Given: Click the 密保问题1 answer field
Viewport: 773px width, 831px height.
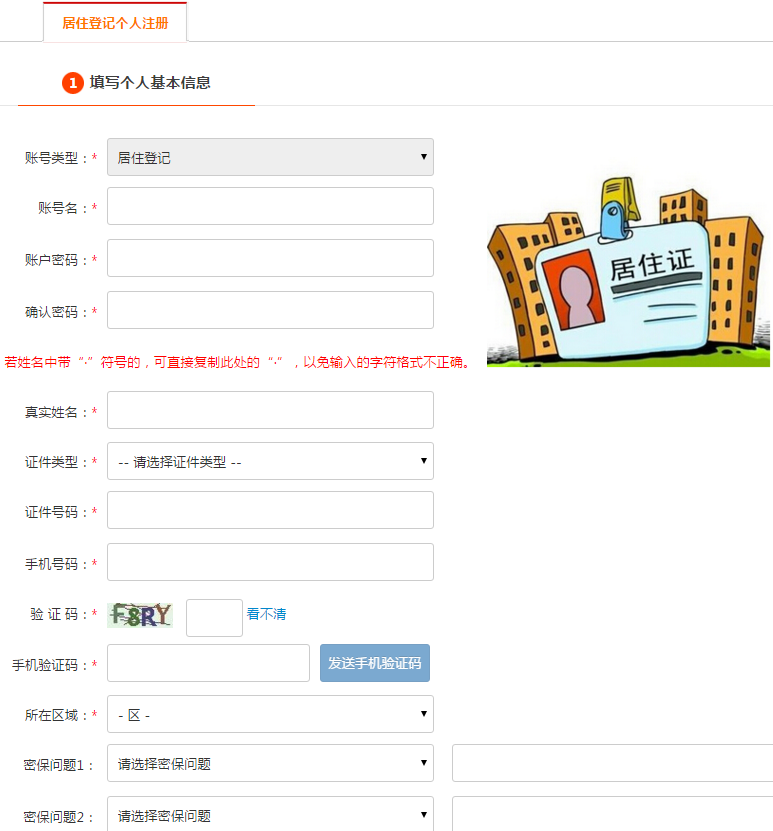Looking at the screenshot, I should (x=612, y=763).
